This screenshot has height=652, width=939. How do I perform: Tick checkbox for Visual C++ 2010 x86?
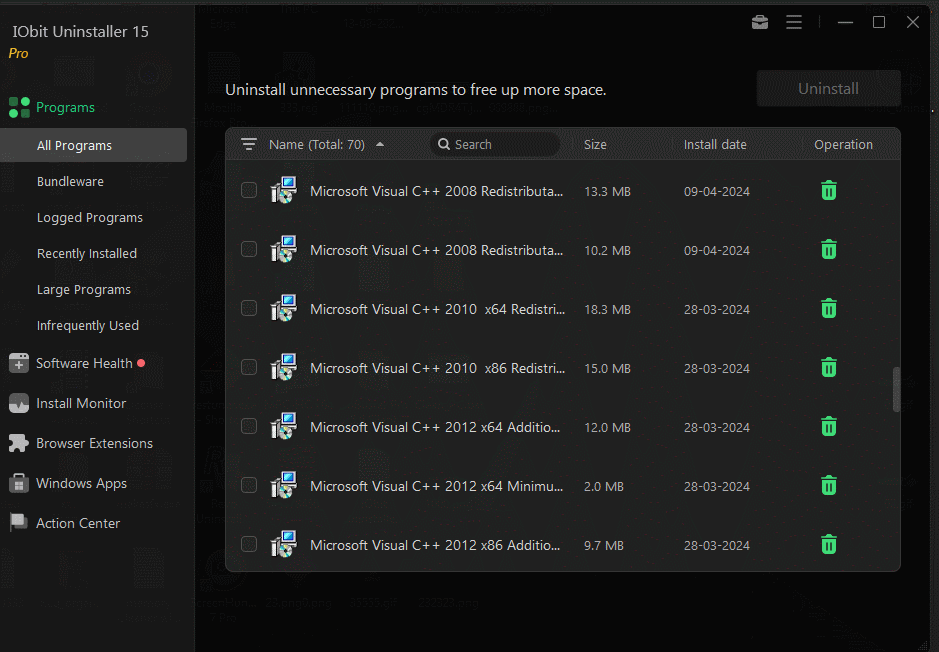tap(249, 366)
